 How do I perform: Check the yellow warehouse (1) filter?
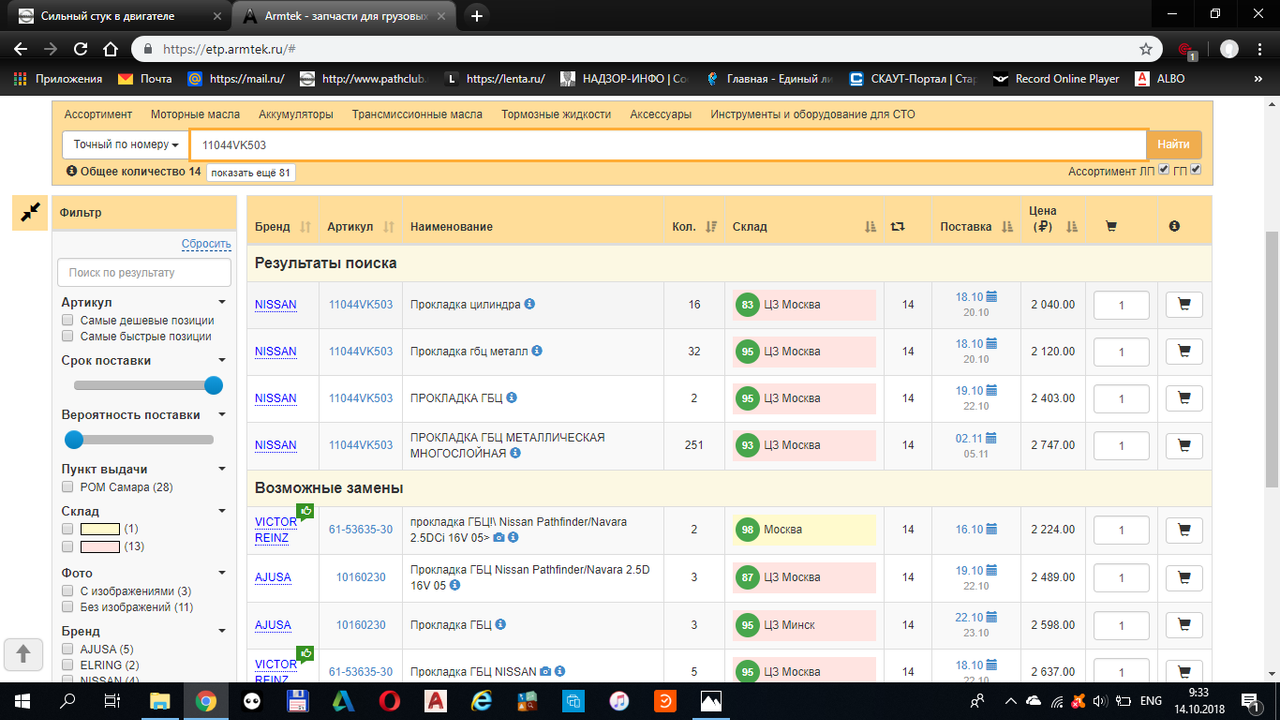(x=67, y=529)
